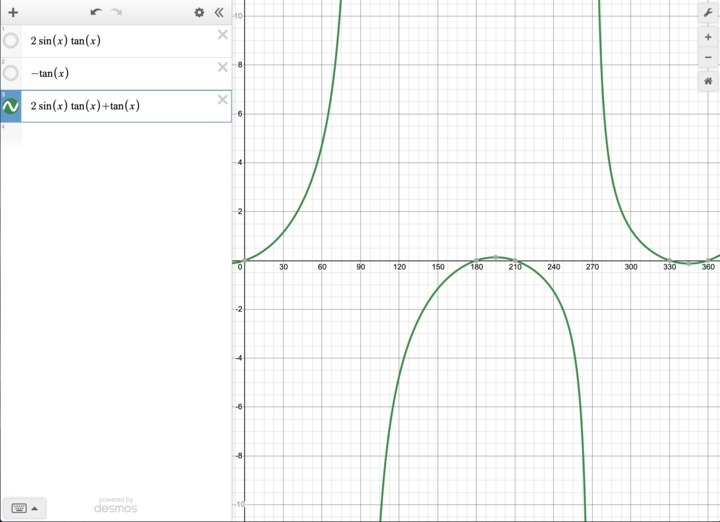Hide the 2 sin(x) tan(x)+tan(x) graph

[x=11, y=106]
